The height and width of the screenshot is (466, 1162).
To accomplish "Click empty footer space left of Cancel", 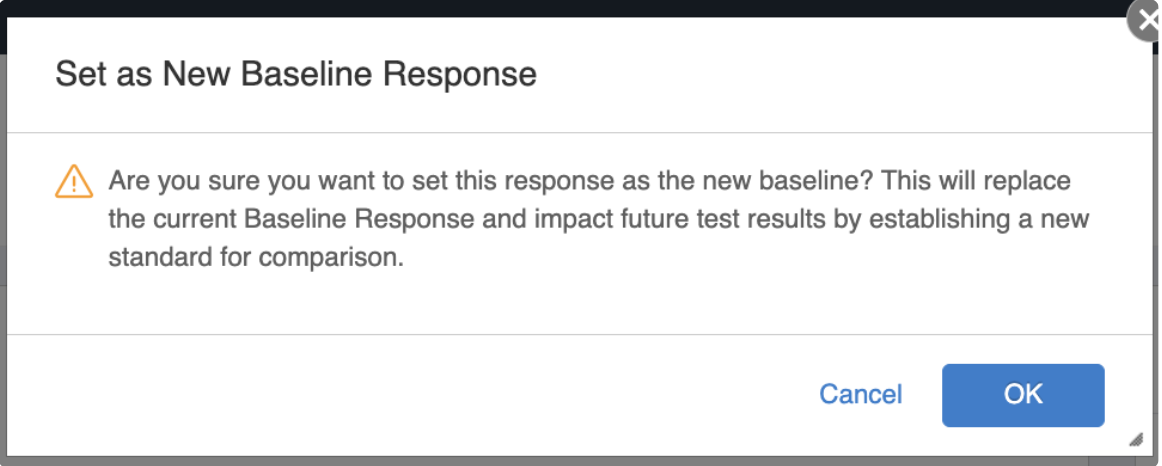I will (400, 395).
